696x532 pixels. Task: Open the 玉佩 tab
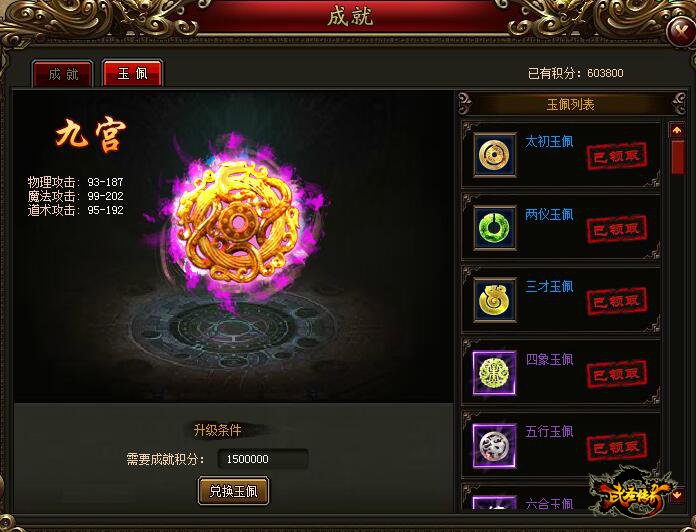pos(133,73)
